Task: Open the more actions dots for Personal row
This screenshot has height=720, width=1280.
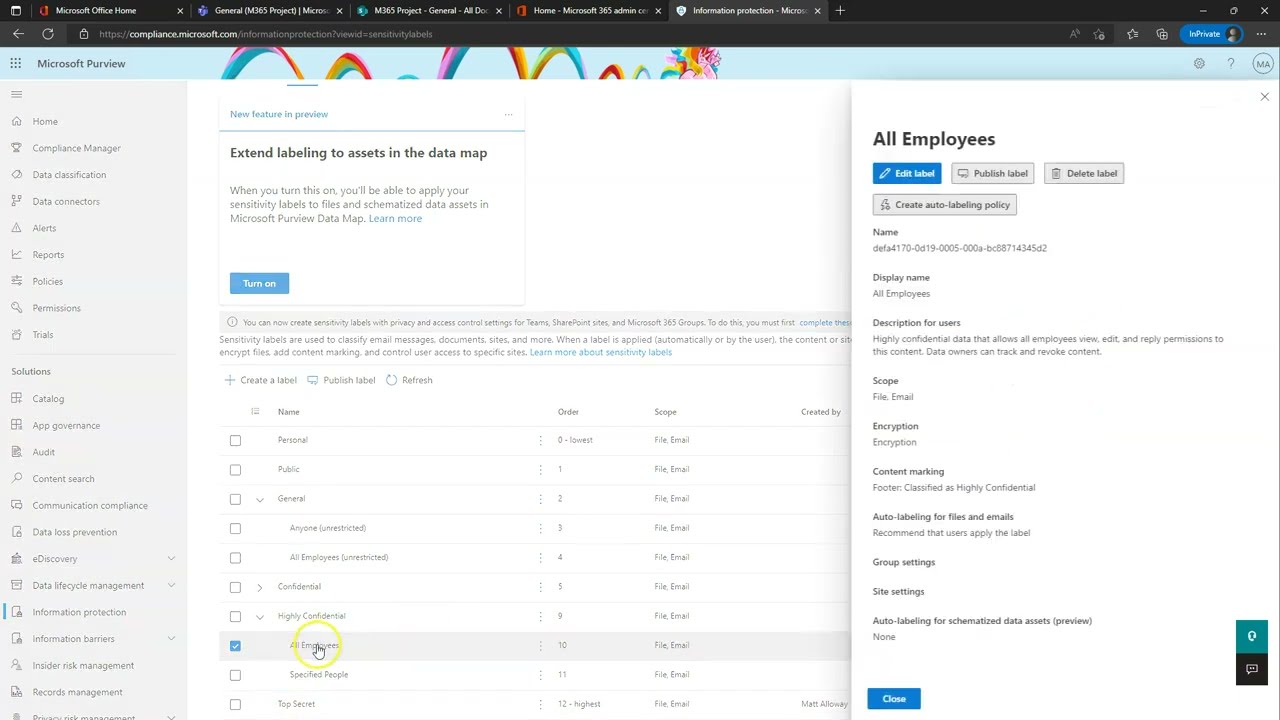Action: coord(541,440)
